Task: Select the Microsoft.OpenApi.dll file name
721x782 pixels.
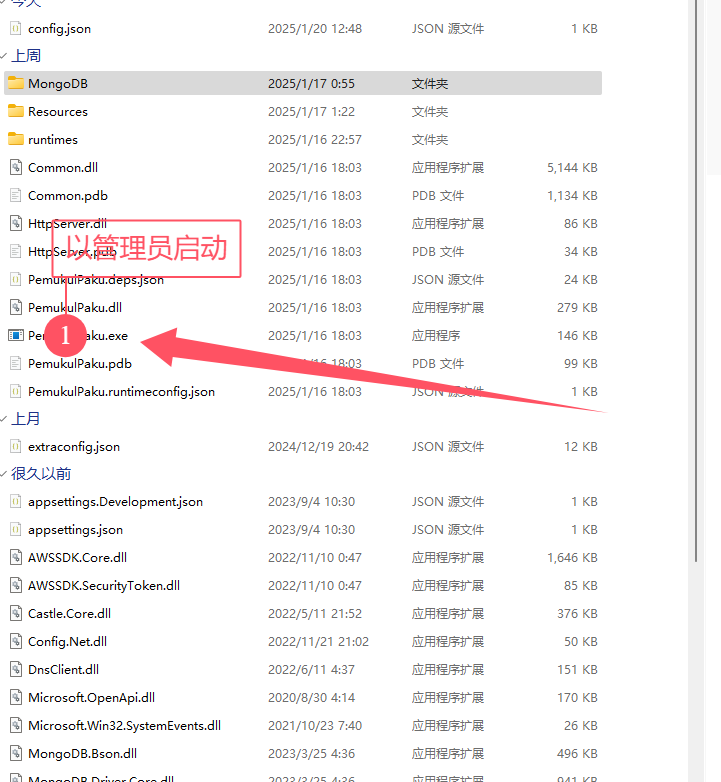Action: [91, 697]
